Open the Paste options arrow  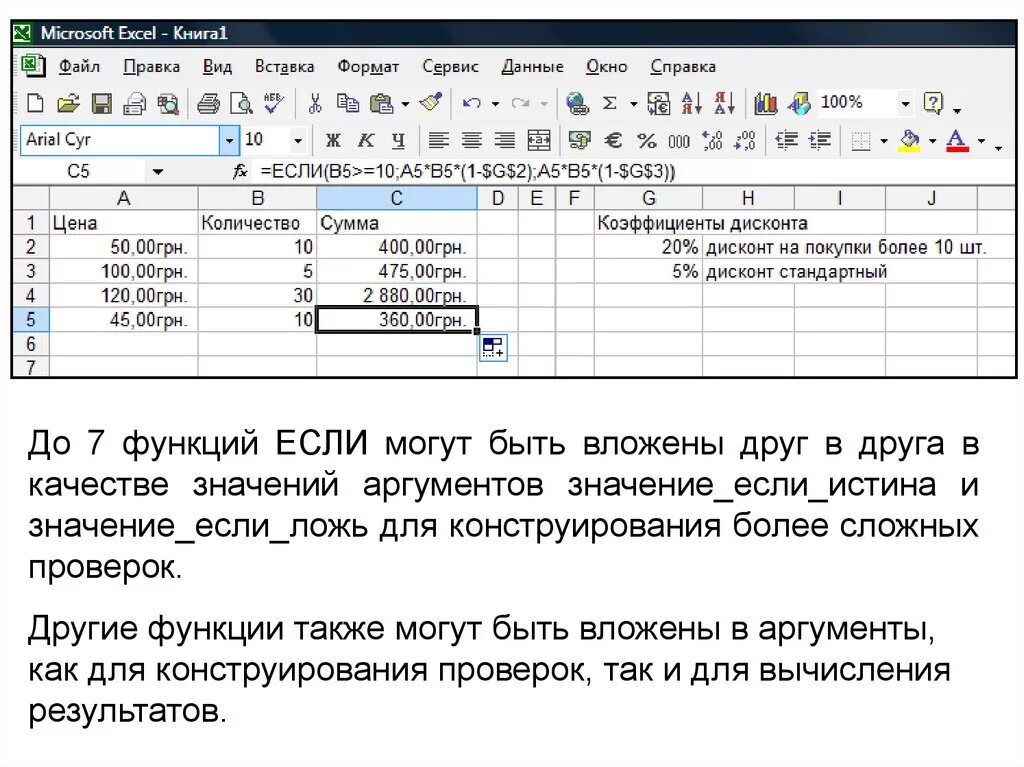tap(405, 104)
